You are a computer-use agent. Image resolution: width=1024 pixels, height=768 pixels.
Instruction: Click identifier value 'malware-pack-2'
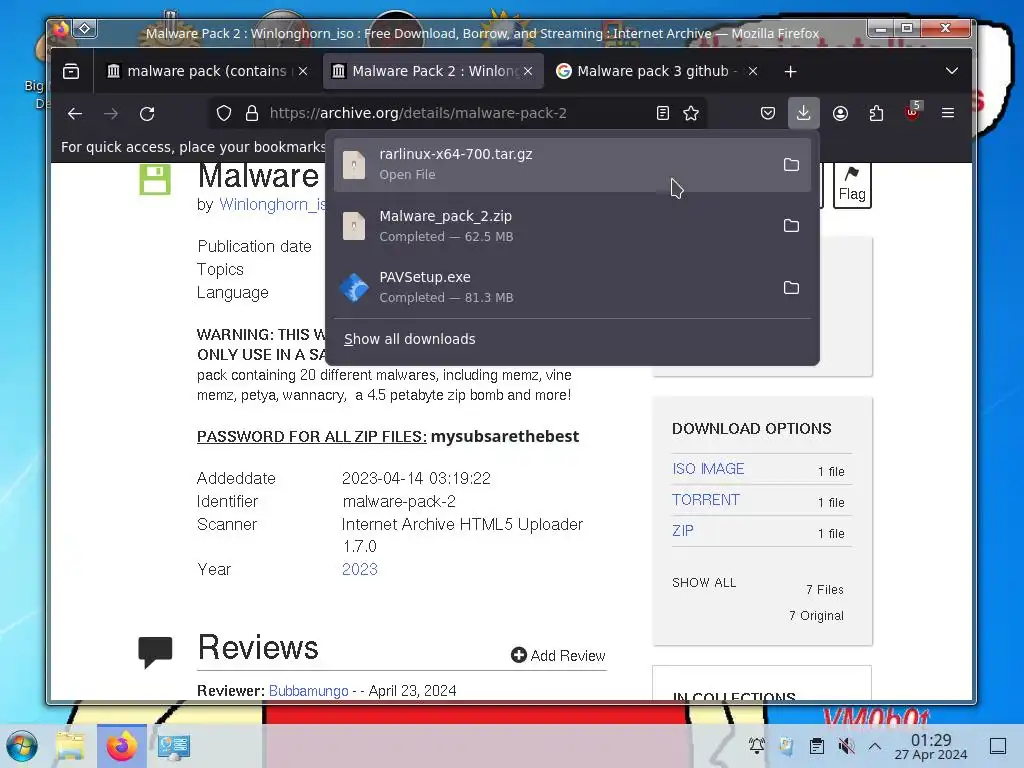tap(399, 502)
